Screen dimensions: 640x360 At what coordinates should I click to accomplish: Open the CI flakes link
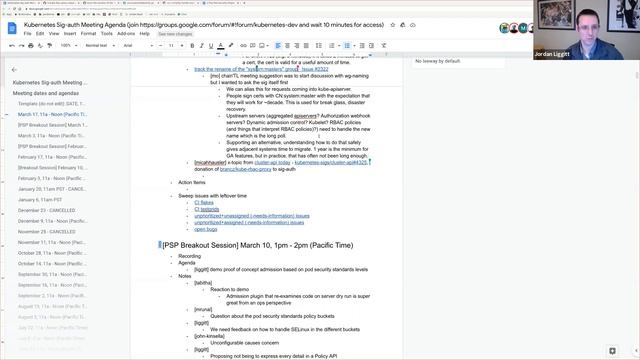204,202
